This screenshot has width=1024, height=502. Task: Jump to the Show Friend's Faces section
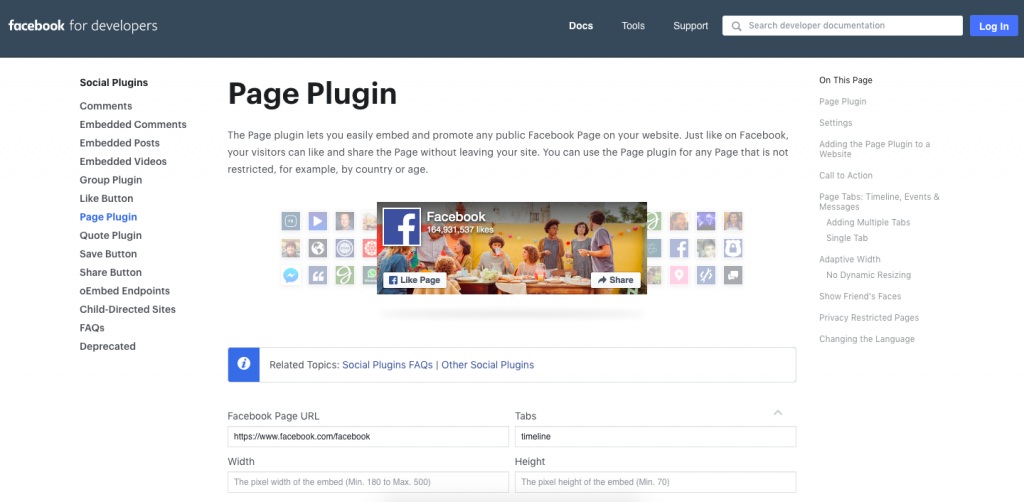(860, 296)
